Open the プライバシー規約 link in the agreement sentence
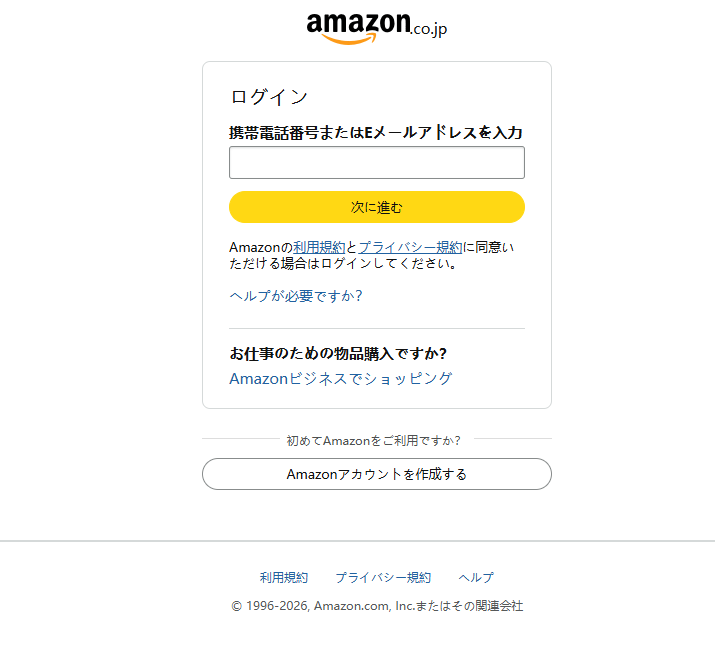The height and width of the screenshot is (656, 715). click(410, 247)
